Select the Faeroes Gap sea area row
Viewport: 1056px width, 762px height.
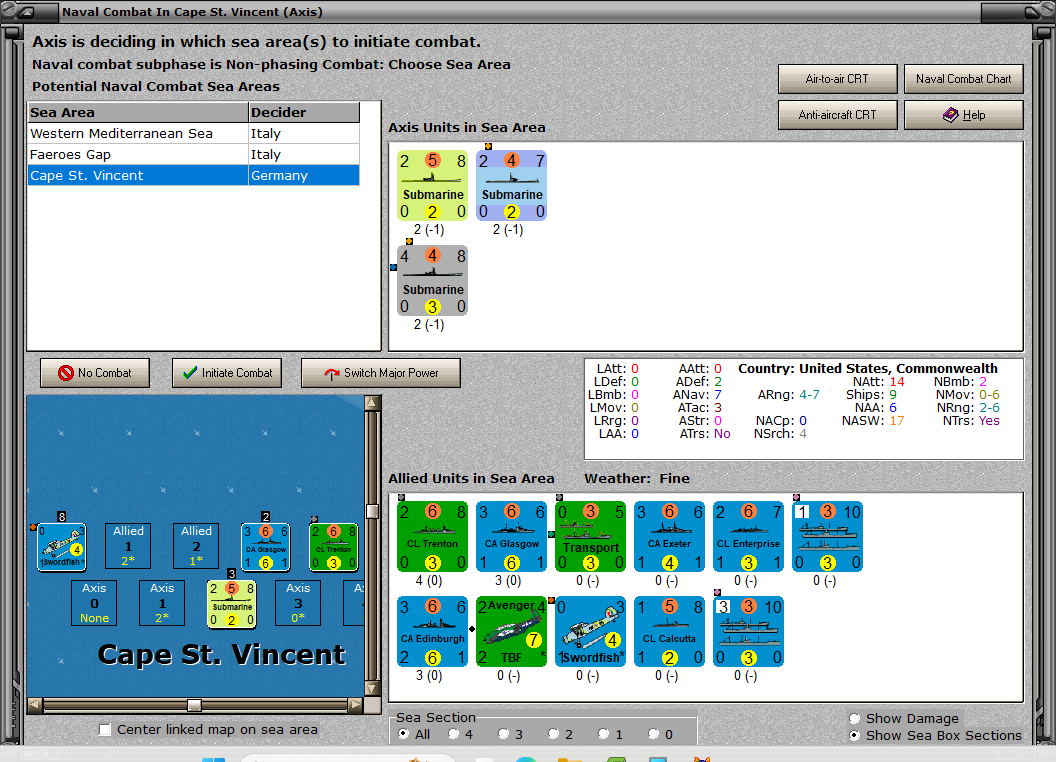click(x=194, y=154)
